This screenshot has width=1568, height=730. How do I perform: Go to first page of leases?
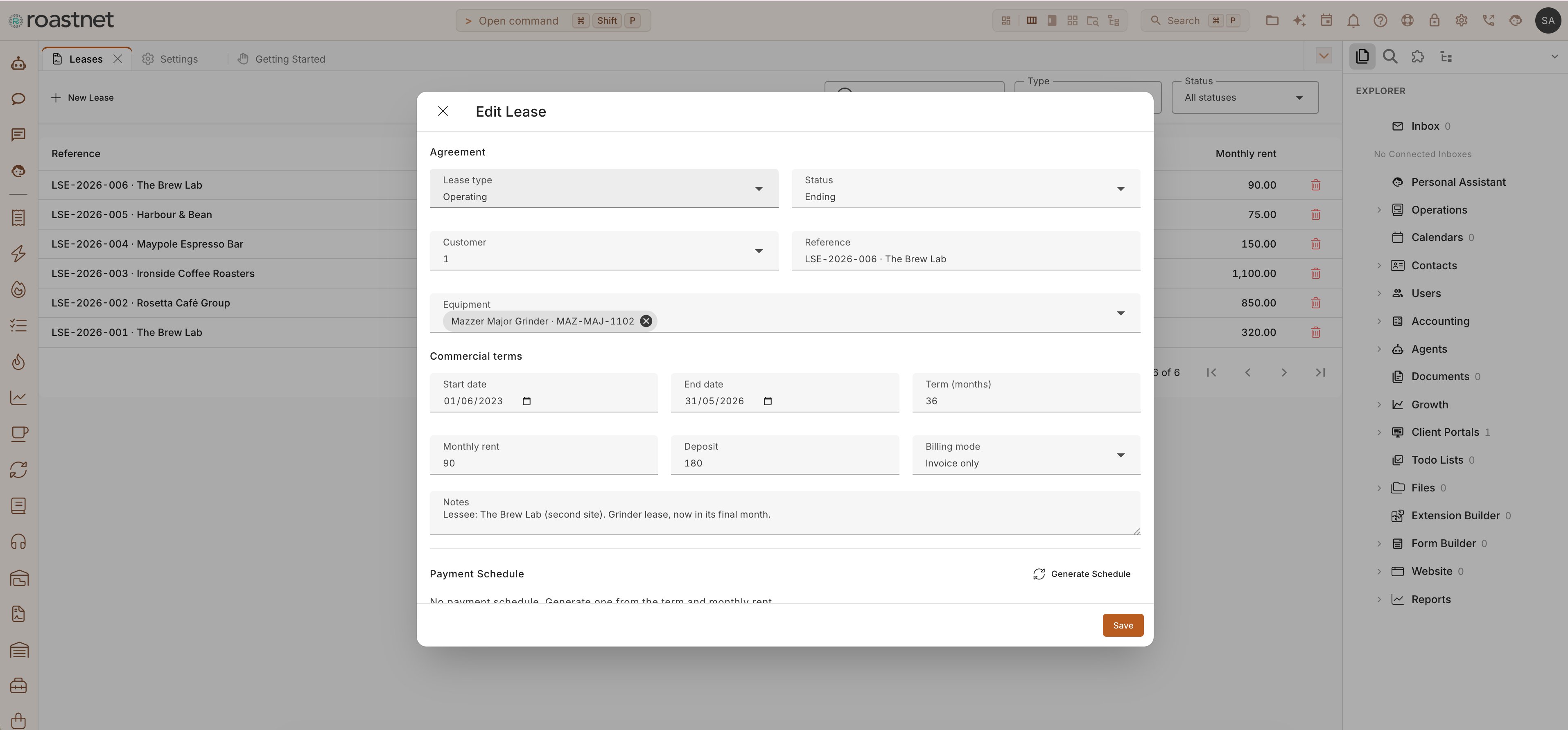(1211, 372)
